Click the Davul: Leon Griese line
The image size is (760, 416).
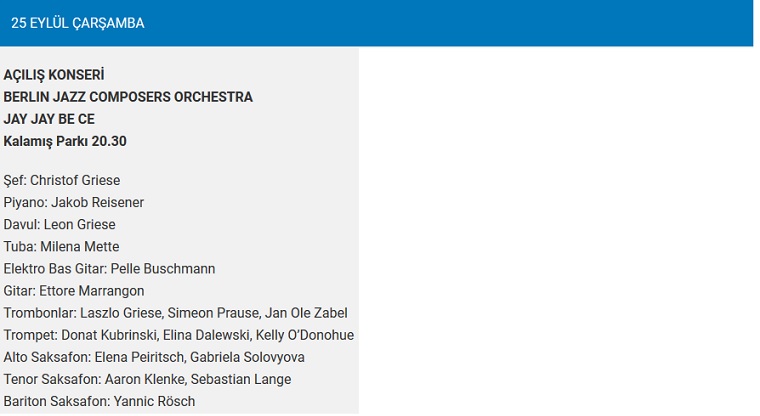(x=60, y=224)
